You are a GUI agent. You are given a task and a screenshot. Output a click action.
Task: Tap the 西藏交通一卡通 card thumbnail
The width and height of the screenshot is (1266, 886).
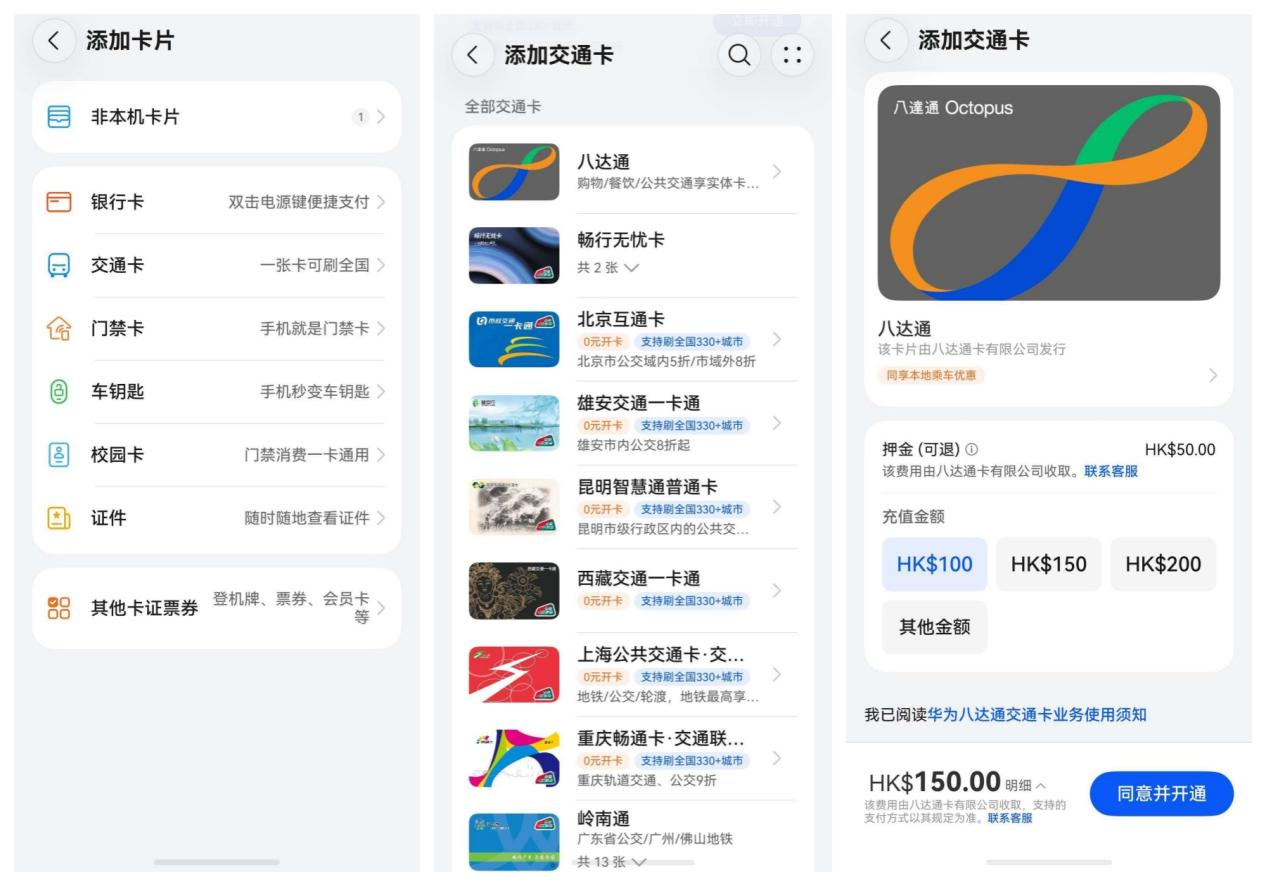point(514,590)
